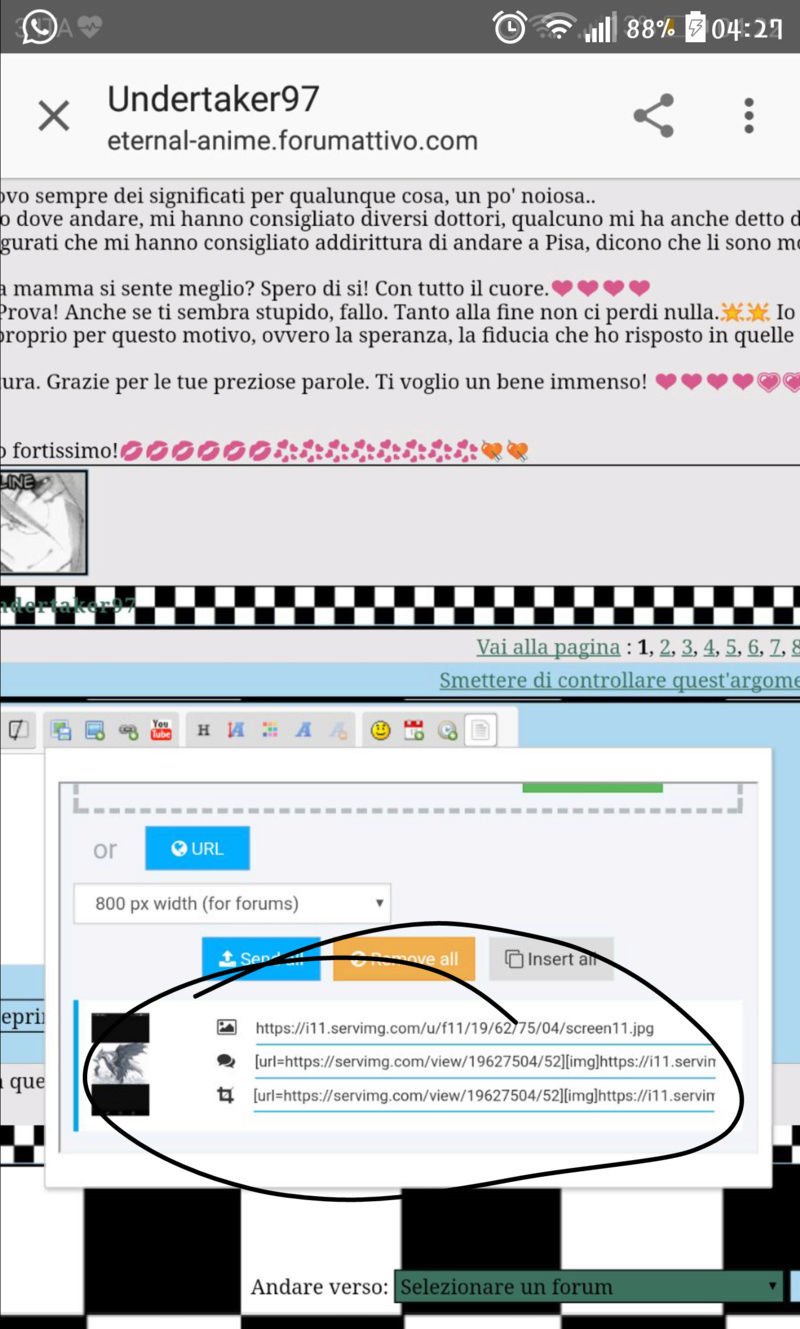The width and height of the screenshot is (800, 1329).
Task: Click the user avatar image under the post
Action: tap(43, 522)
